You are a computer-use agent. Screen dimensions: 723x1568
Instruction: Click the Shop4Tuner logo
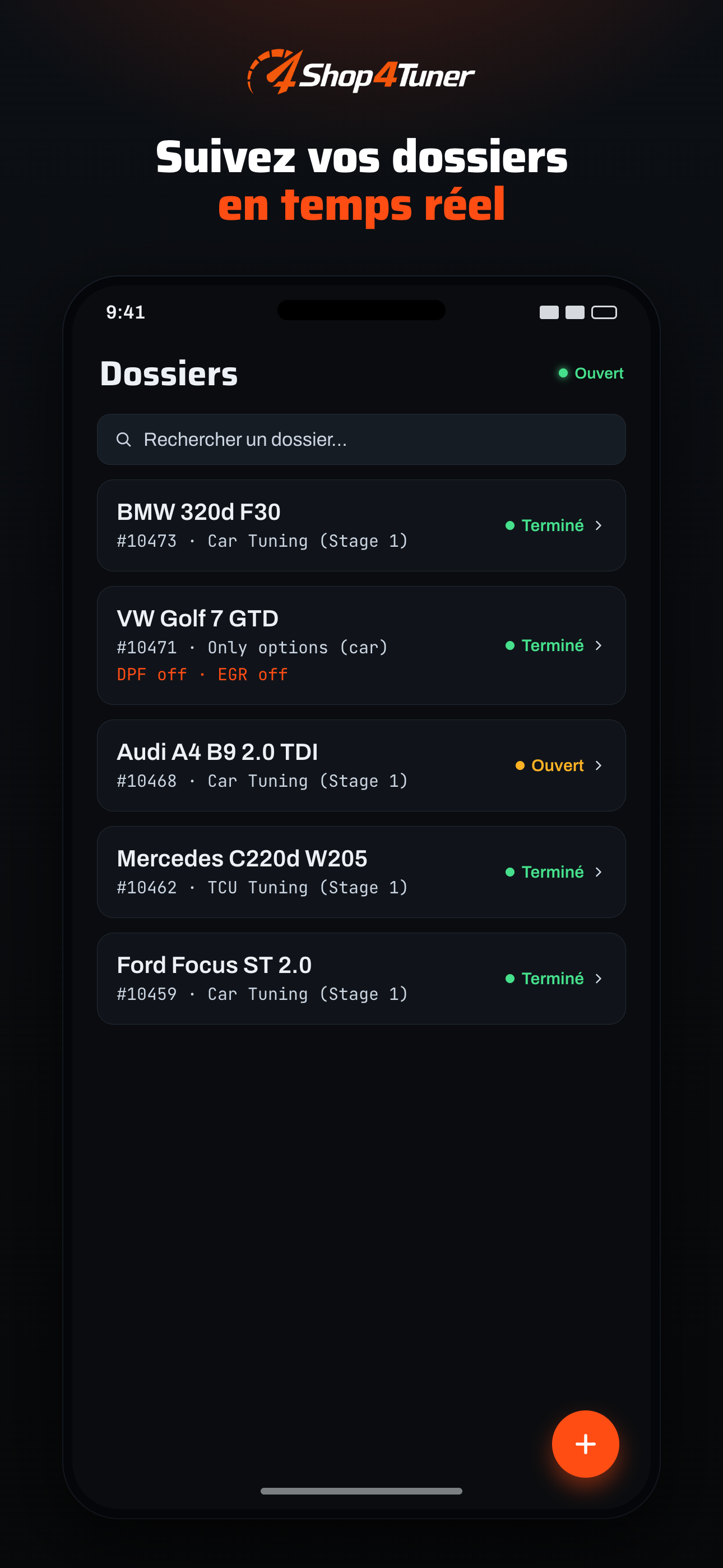point(361,72)
